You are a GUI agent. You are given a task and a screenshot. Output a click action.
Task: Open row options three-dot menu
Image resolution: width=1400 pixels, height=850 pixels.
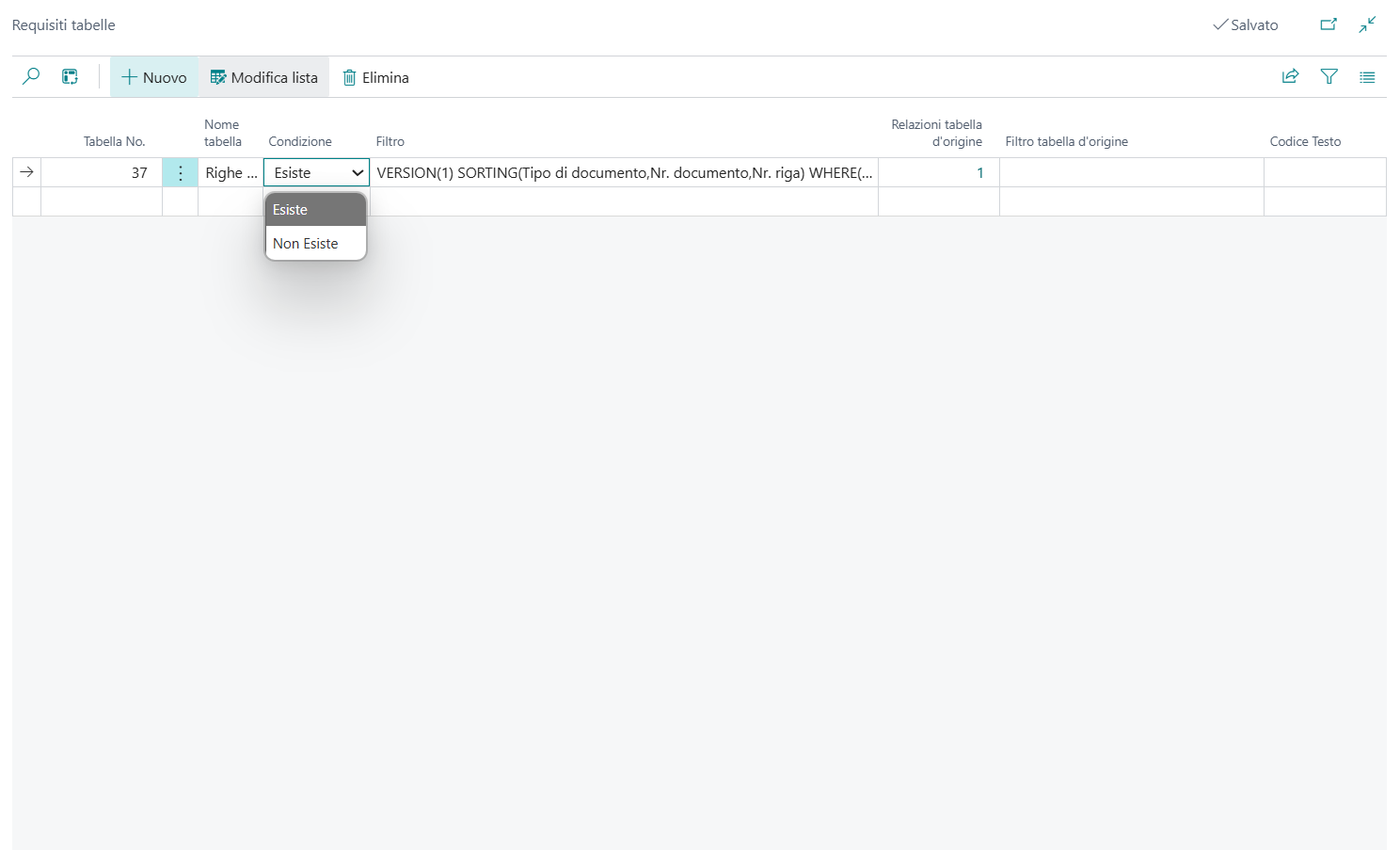[181, 172]
